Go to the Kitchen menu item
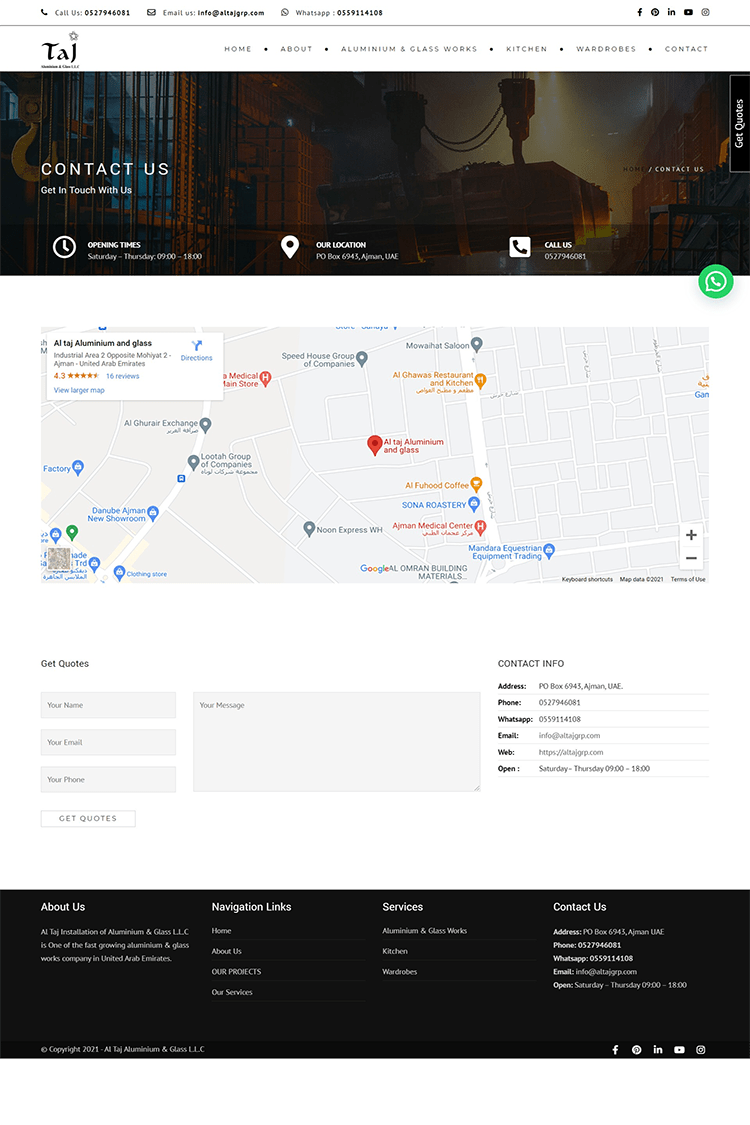 tap(527, 49)
